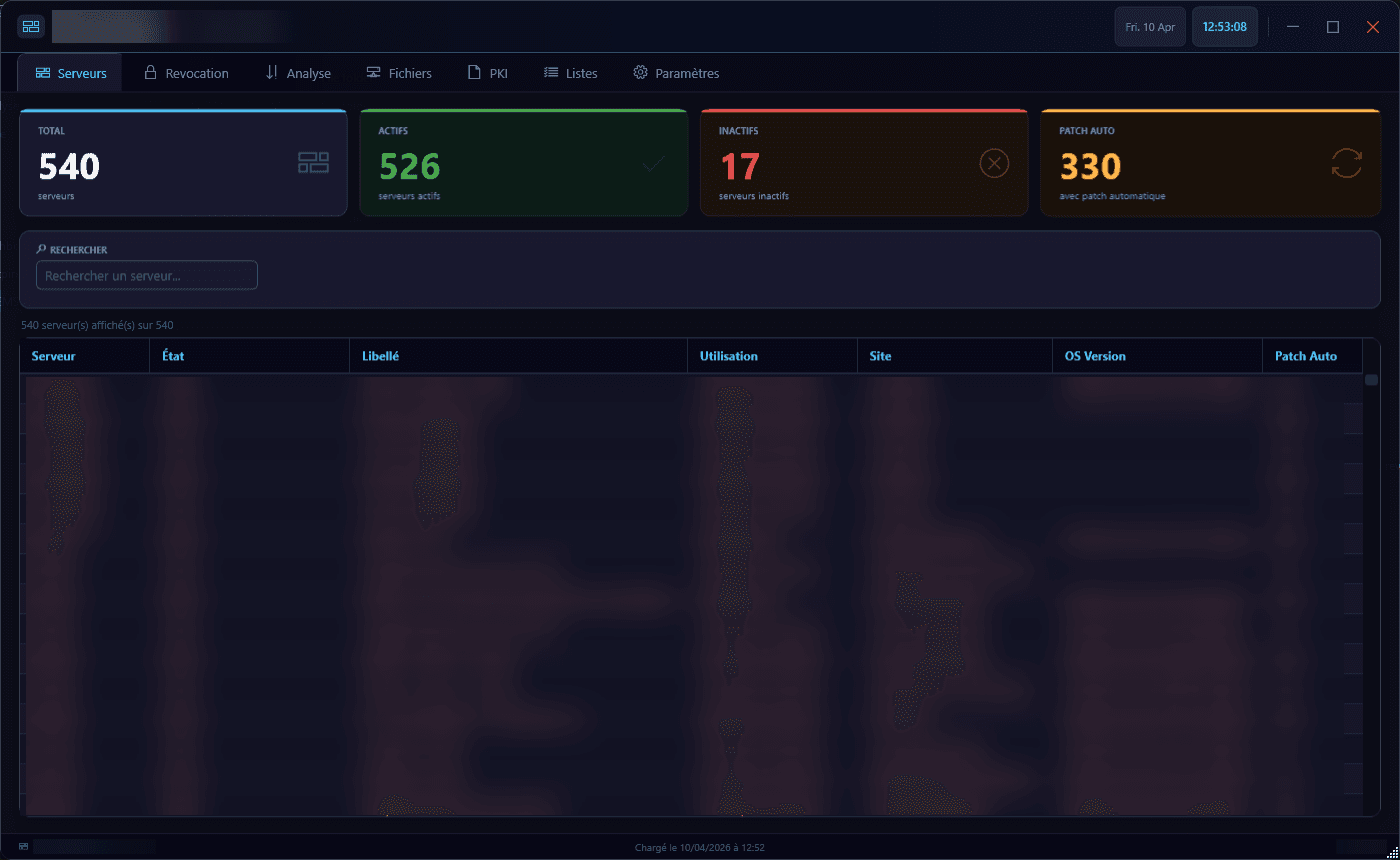Click the sync icon on the Patch Auto card
This screenshot has width=1400, height=860.
pos(1346,163)
